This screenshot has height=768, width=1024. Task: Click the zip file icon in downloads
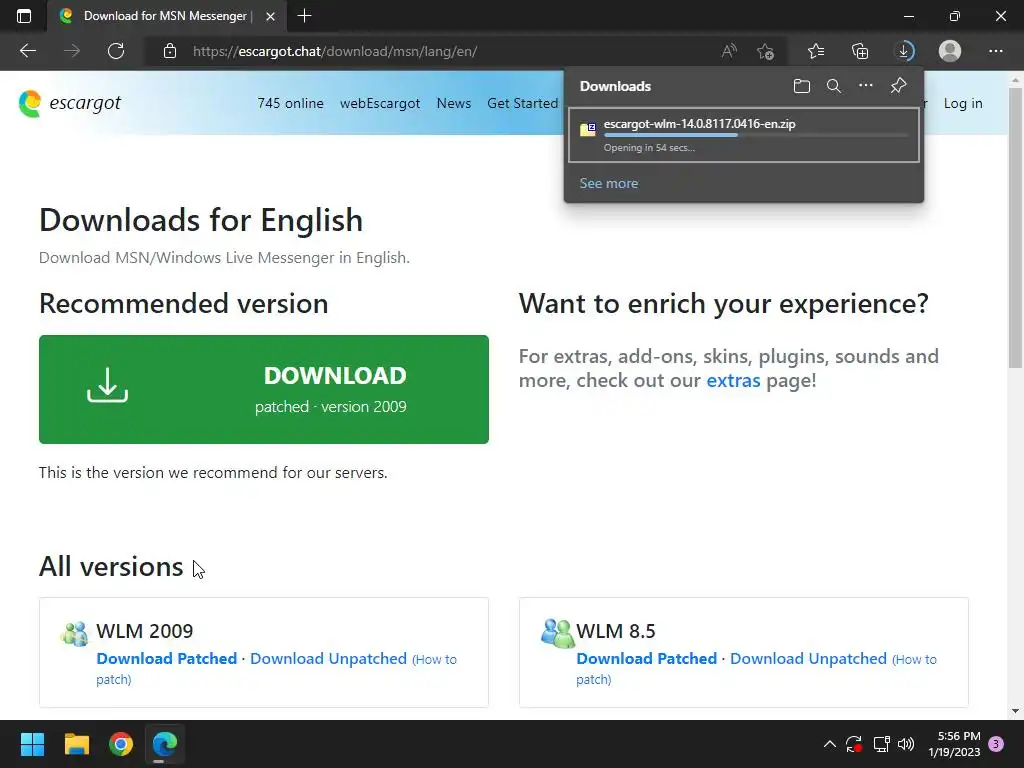pos(588,129)
